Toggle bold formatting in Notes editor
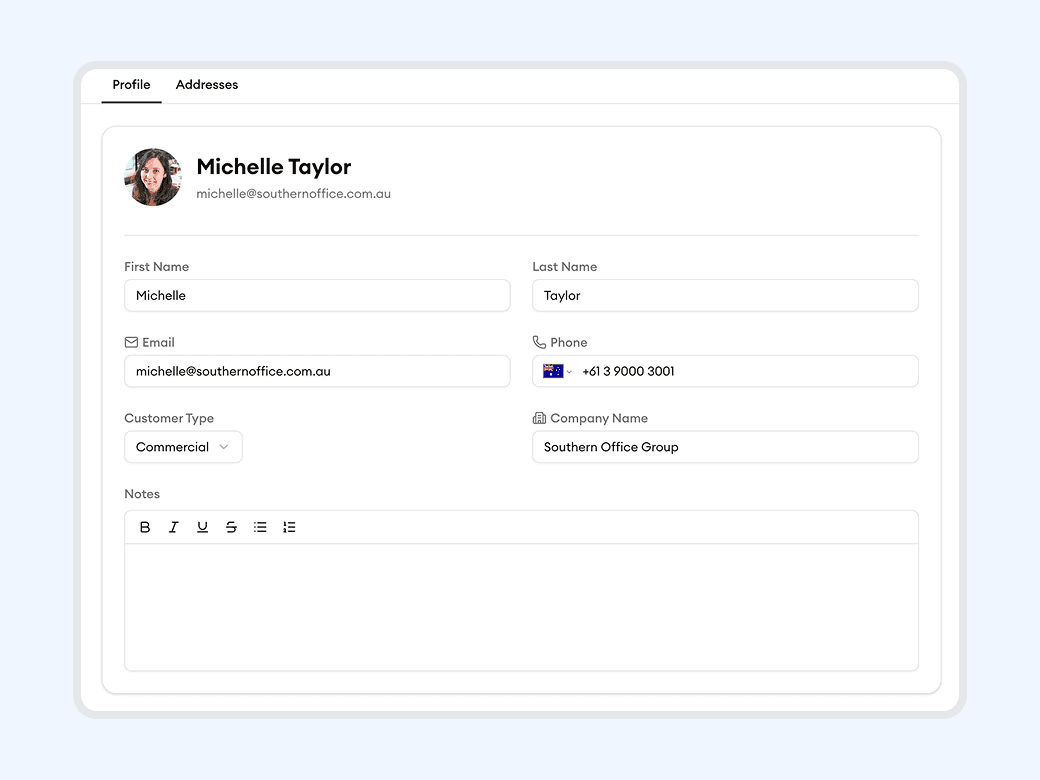Viewport: 1040px width, 780px height. click(145, 527)
